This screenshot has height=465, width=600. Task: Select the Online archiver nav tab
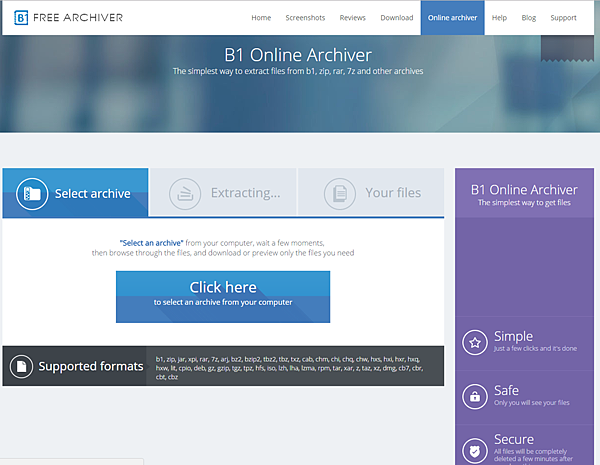pos(453,18)
